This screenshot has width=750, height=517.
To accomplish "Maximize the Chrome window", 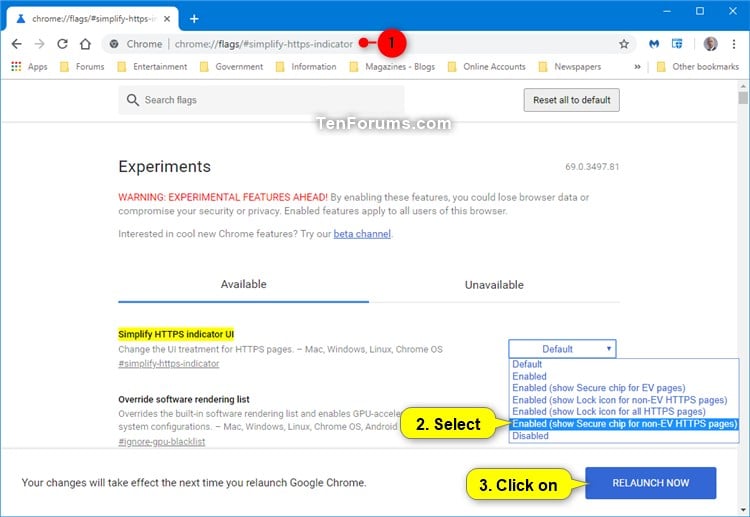I will [x=700, y=11].
